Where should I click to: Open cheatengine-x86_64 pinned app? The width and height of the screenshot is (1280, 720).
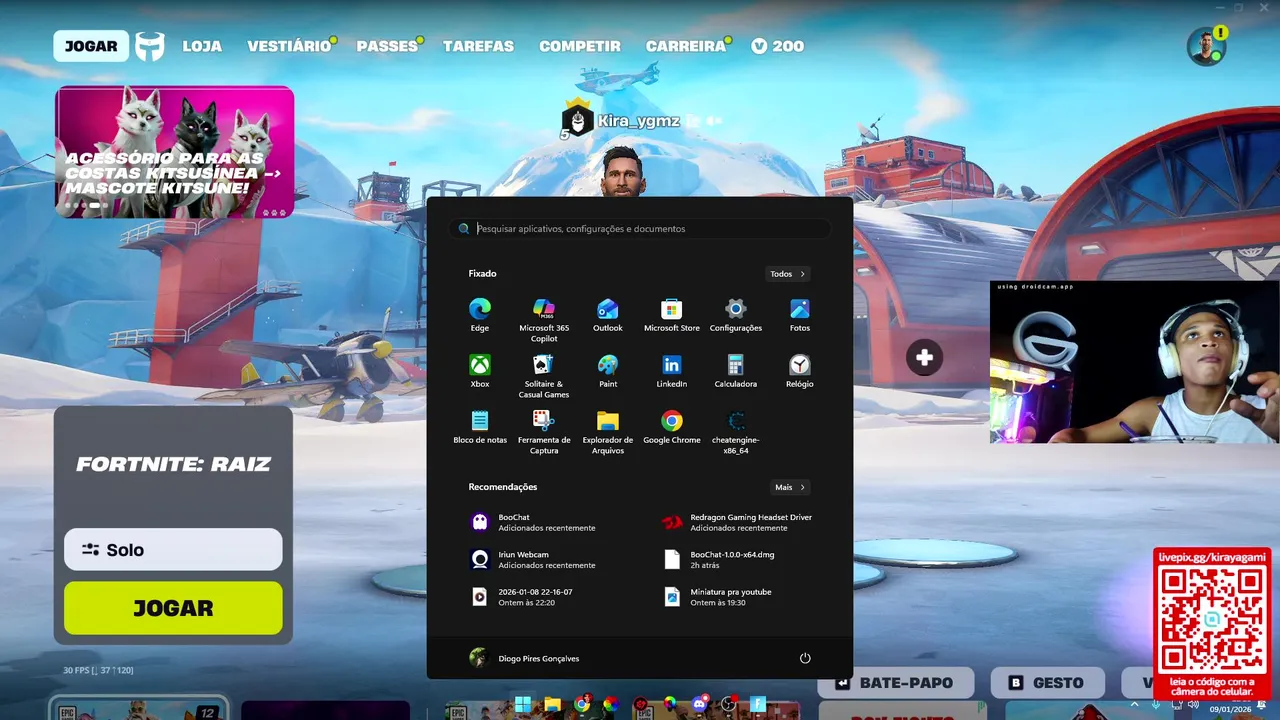[736, 431]
